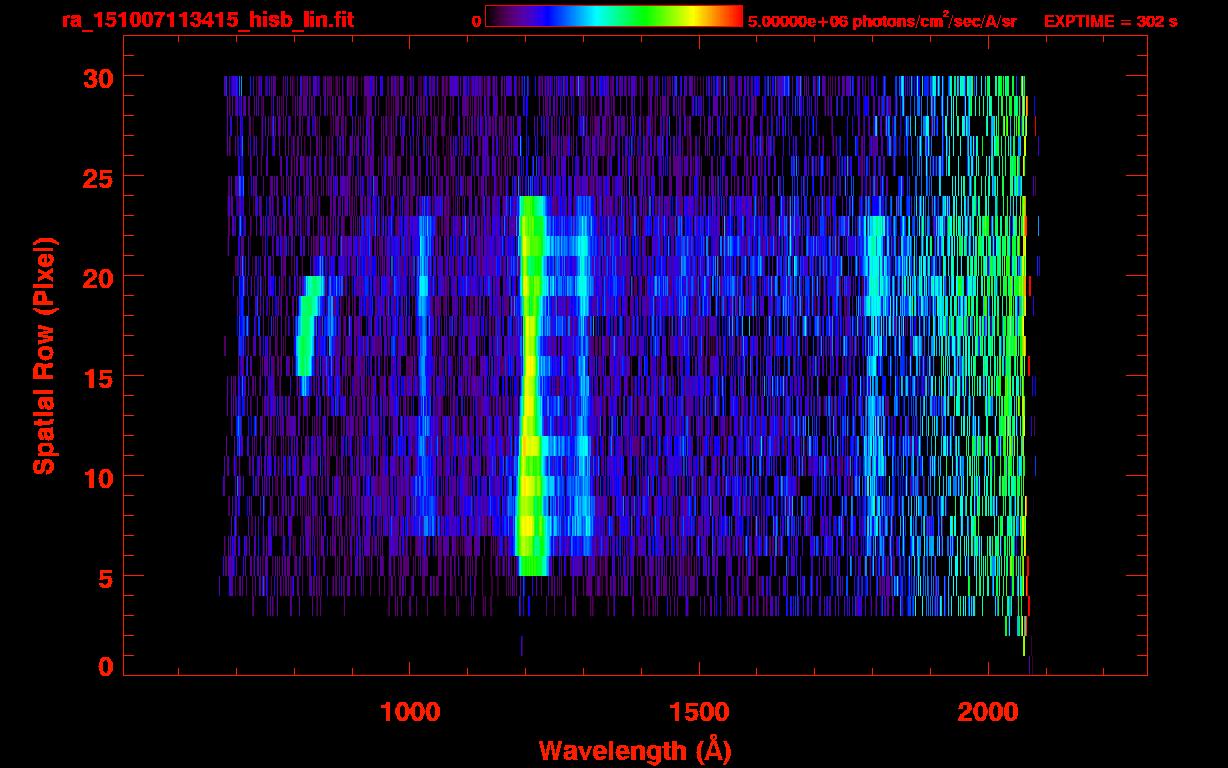This screenshot has height=768, width=1228.
Task: Click the color bar minimum value 0
Action: click(x=476, y=21)
